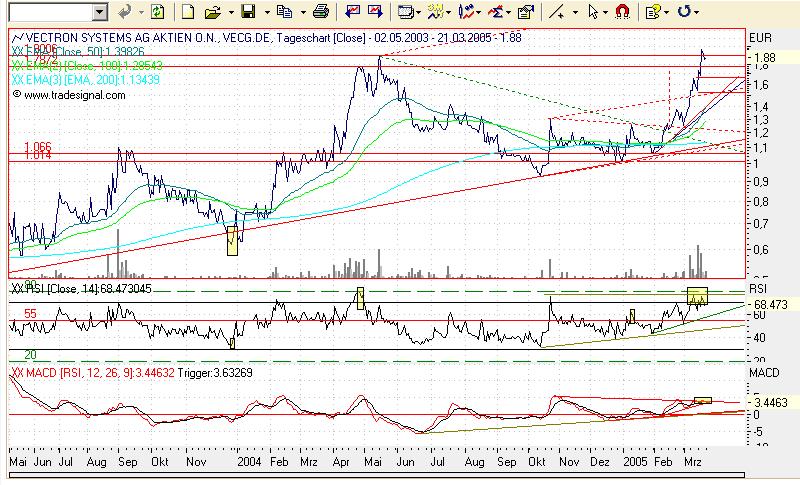Click the green refresh document icon
The image size is (800, 485).
(158, 12)
